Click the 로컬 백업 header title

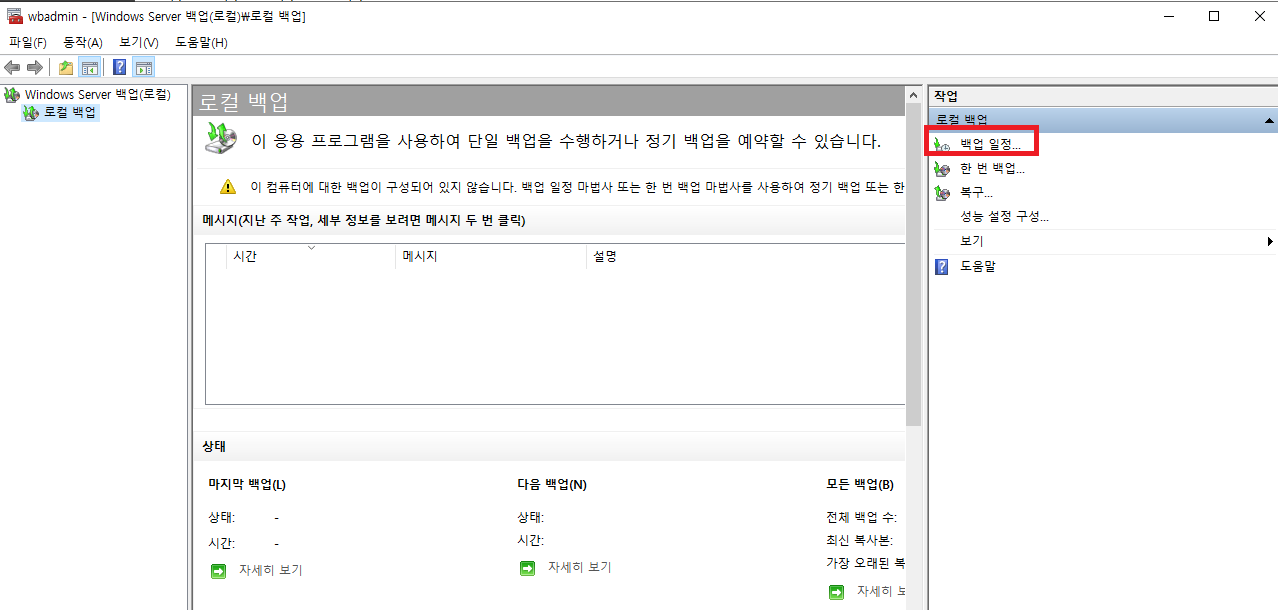click(244, 101)
